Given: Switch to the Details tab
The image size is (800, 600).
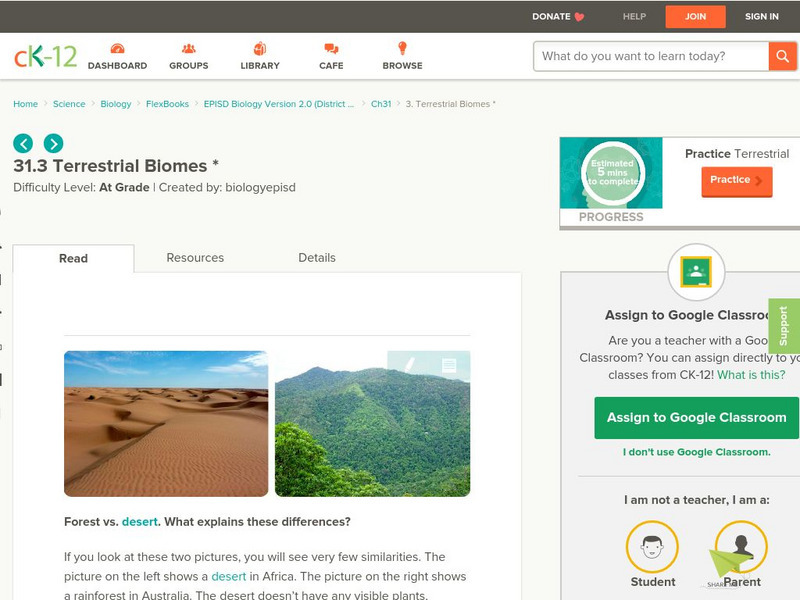Looking at the screenshot, I should click(317, 258).
